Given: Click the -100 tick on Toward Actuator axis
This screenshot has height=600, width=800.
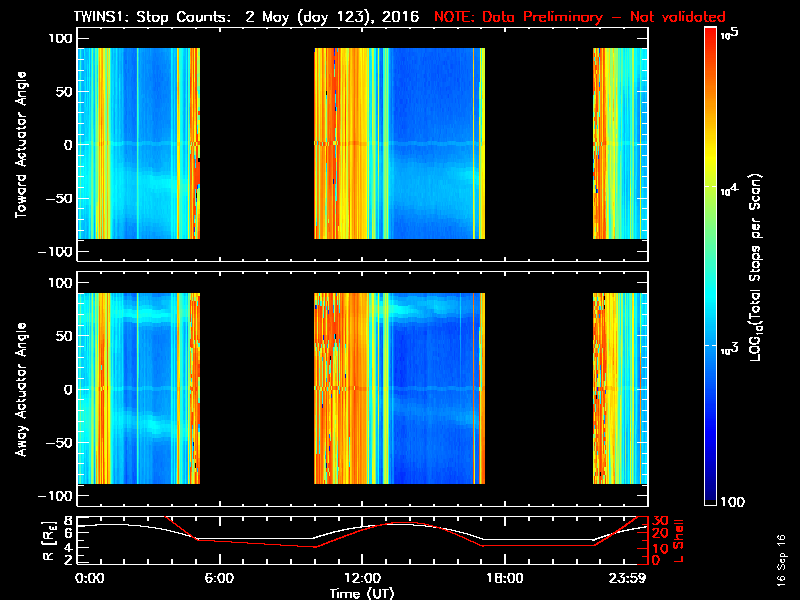Looking at the screenshot, I should tap(56, 252).
